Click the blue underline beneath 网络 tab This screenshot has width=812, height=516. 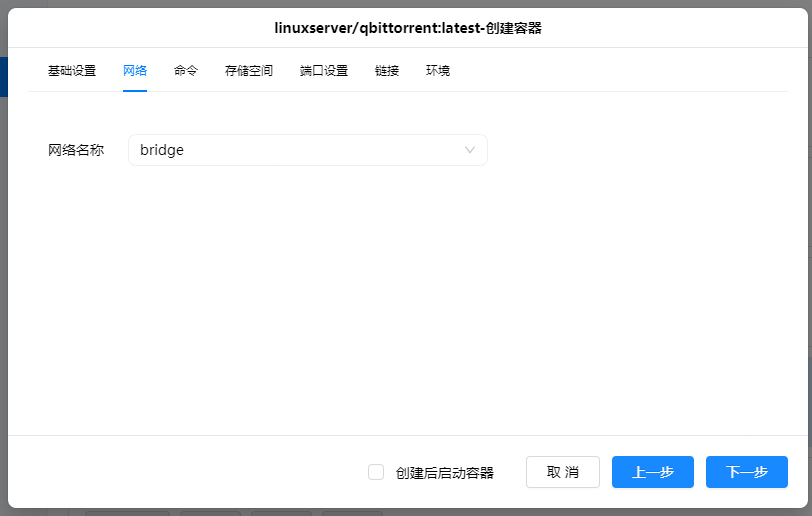[135, 90]
